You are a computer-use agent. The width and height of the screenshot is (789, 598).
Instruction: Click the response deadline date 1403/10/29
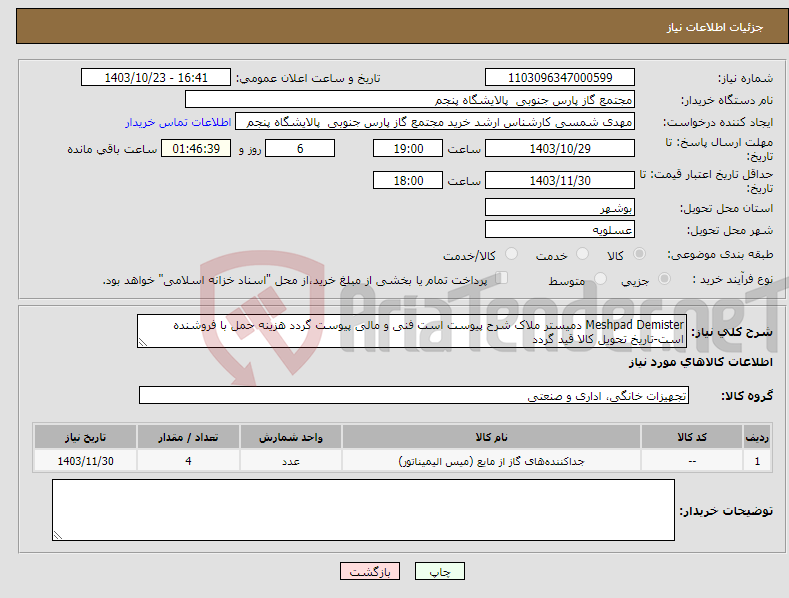point(560,148)
